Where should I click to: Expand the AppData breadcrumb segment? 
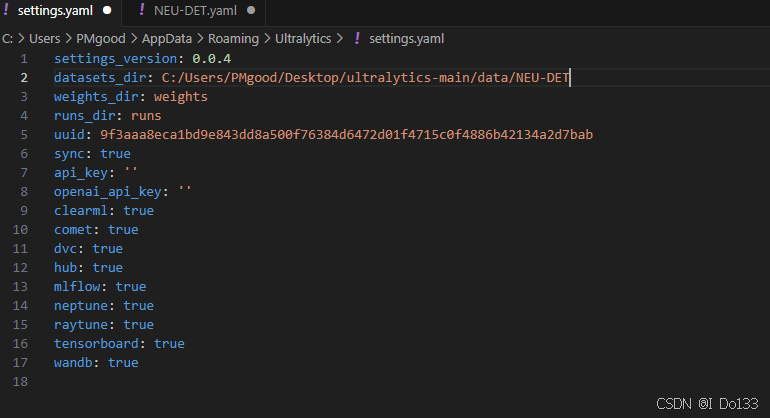pyautogui.click(x=167, y=39)
